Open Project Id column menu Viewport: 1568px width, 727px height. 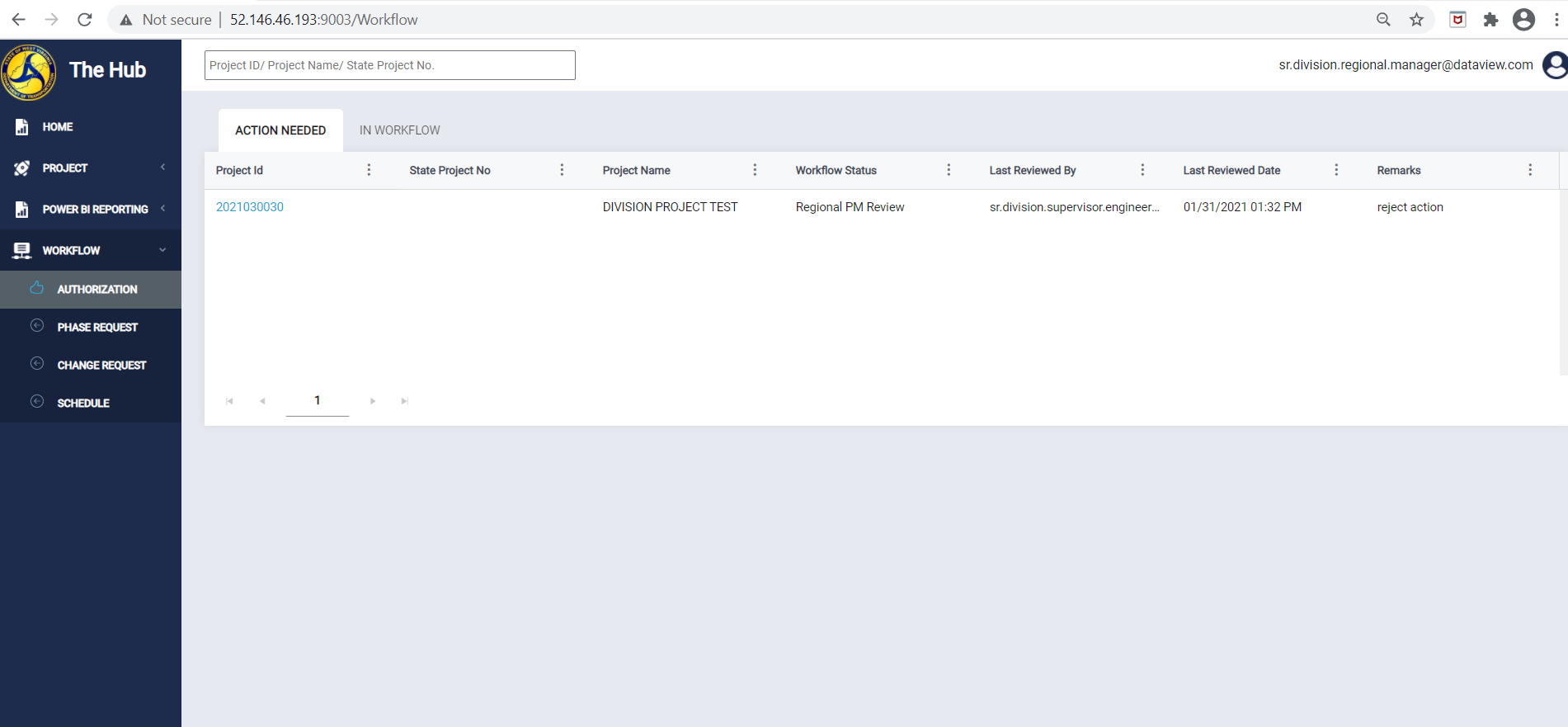[369, 170]
